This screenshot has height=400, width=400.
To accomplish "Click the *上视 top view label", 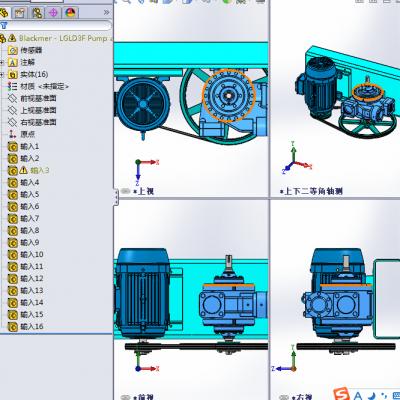I will click(143, 191).
